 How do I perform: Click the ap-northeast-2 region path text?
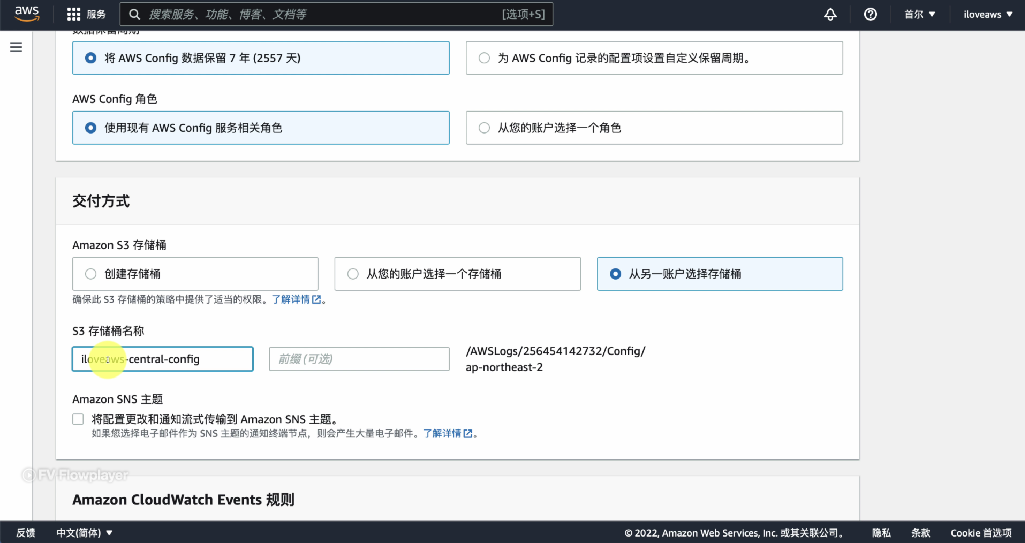point(504,367)
